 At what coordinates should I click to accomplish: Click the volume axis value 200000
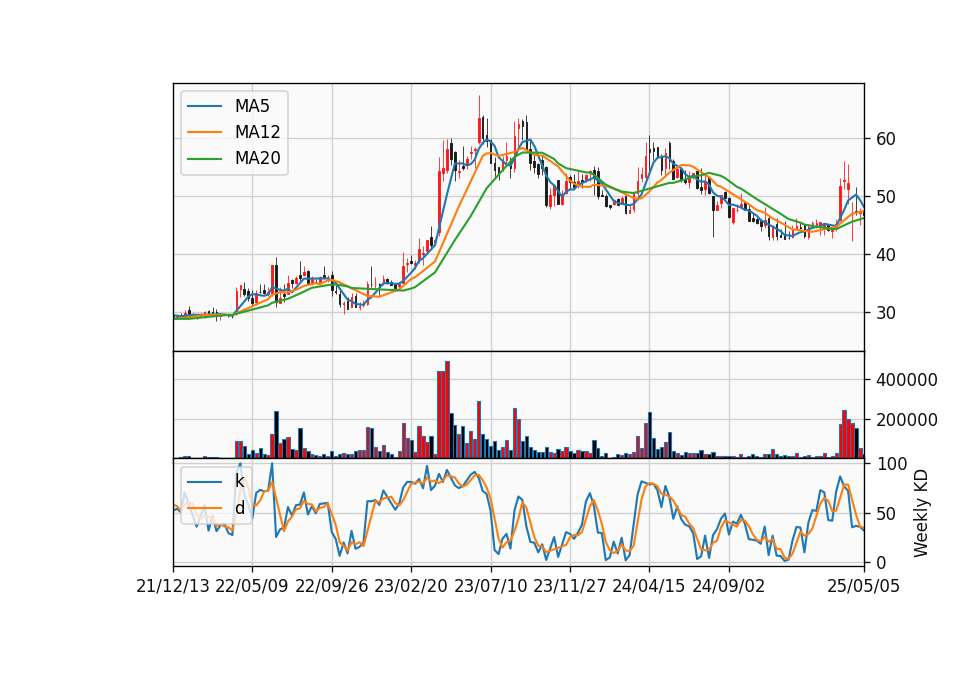907,420
